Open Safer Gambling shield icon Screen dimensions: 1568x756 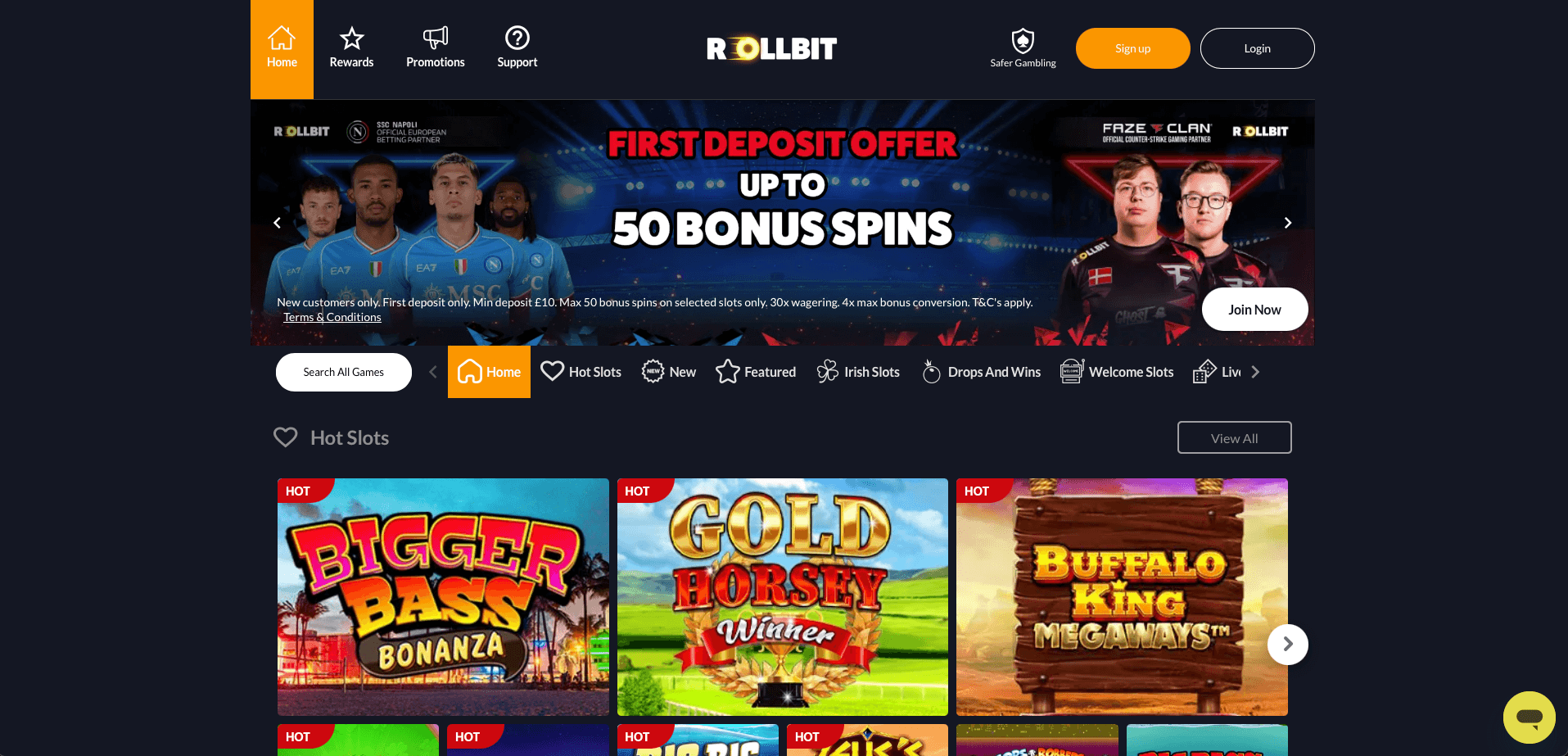pyautogui.click(x=1023, y=40)
